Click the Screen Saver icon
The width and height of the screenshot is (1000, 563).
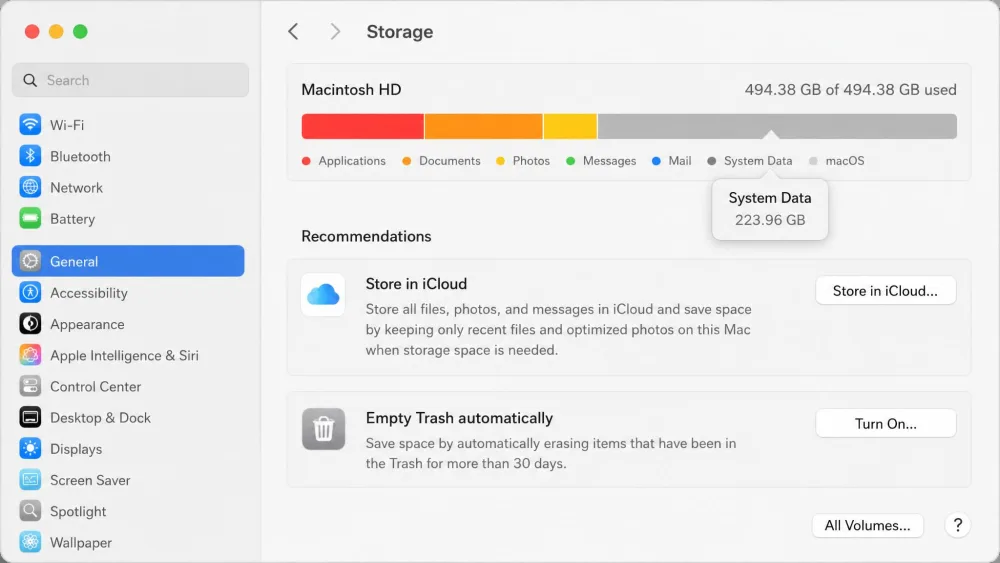pyautogui.click(x=30, y=479)
